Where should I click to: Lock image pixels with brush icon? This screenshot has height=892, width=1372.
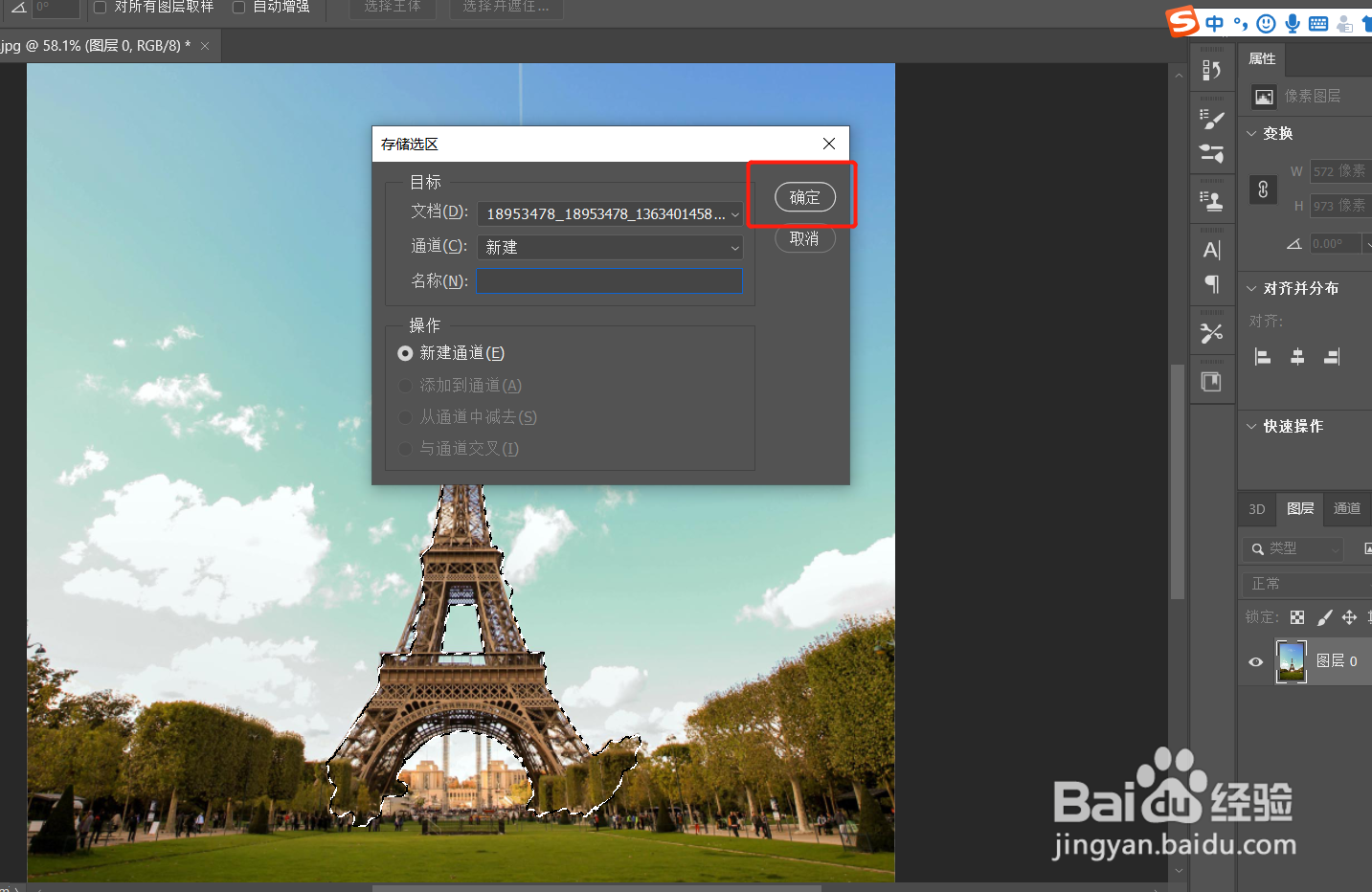pyautogui.click(x=1324, y=617)
